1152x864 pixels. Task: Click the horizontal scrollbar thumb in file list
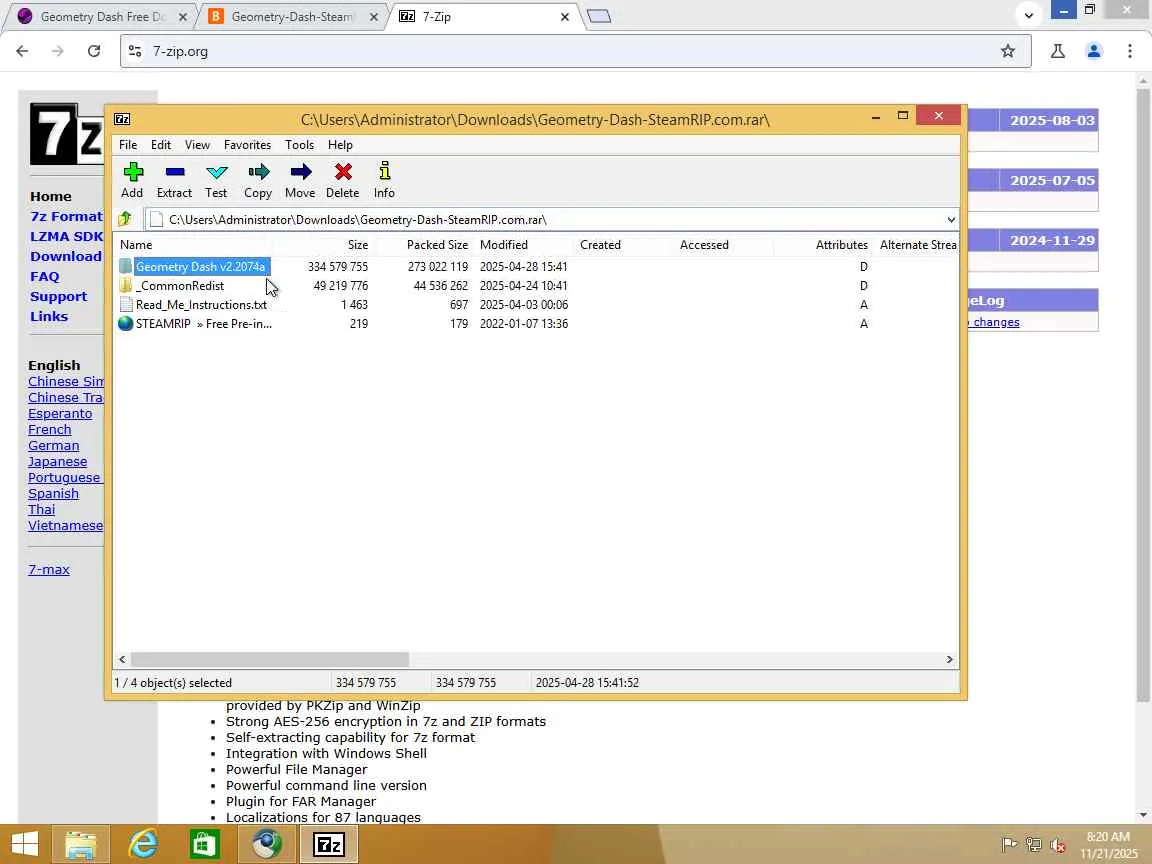(x=270, y=659)
